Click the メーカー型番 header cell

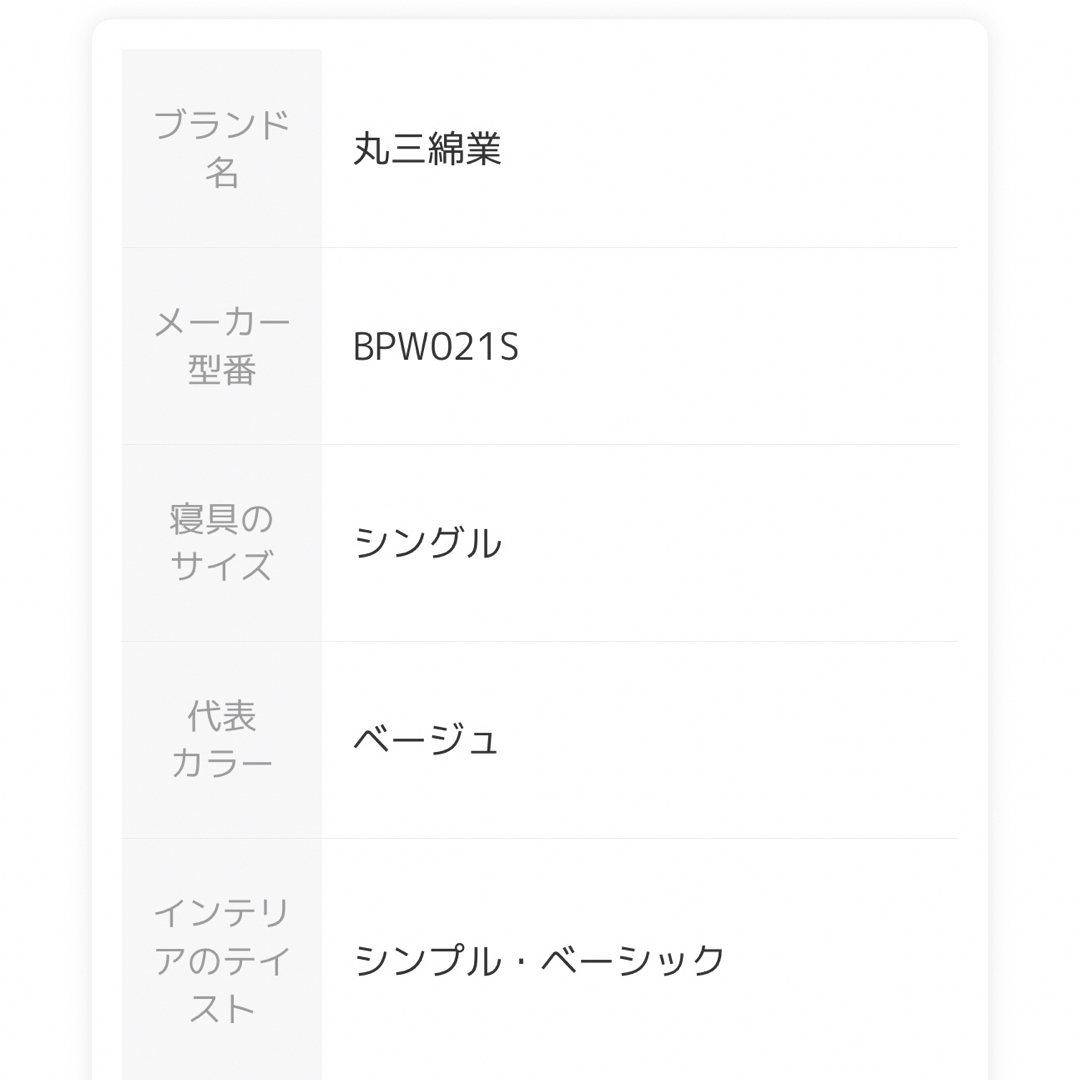point(222,346)
